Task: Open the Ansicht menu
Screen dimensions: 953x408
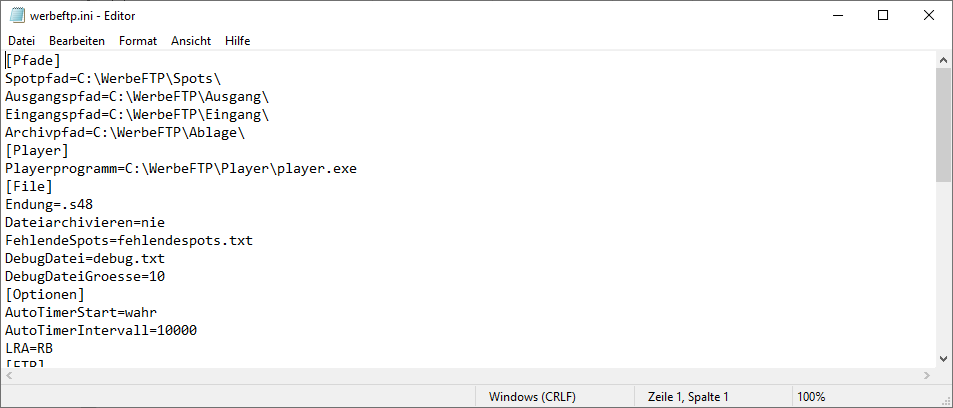Action: point(191,41)
